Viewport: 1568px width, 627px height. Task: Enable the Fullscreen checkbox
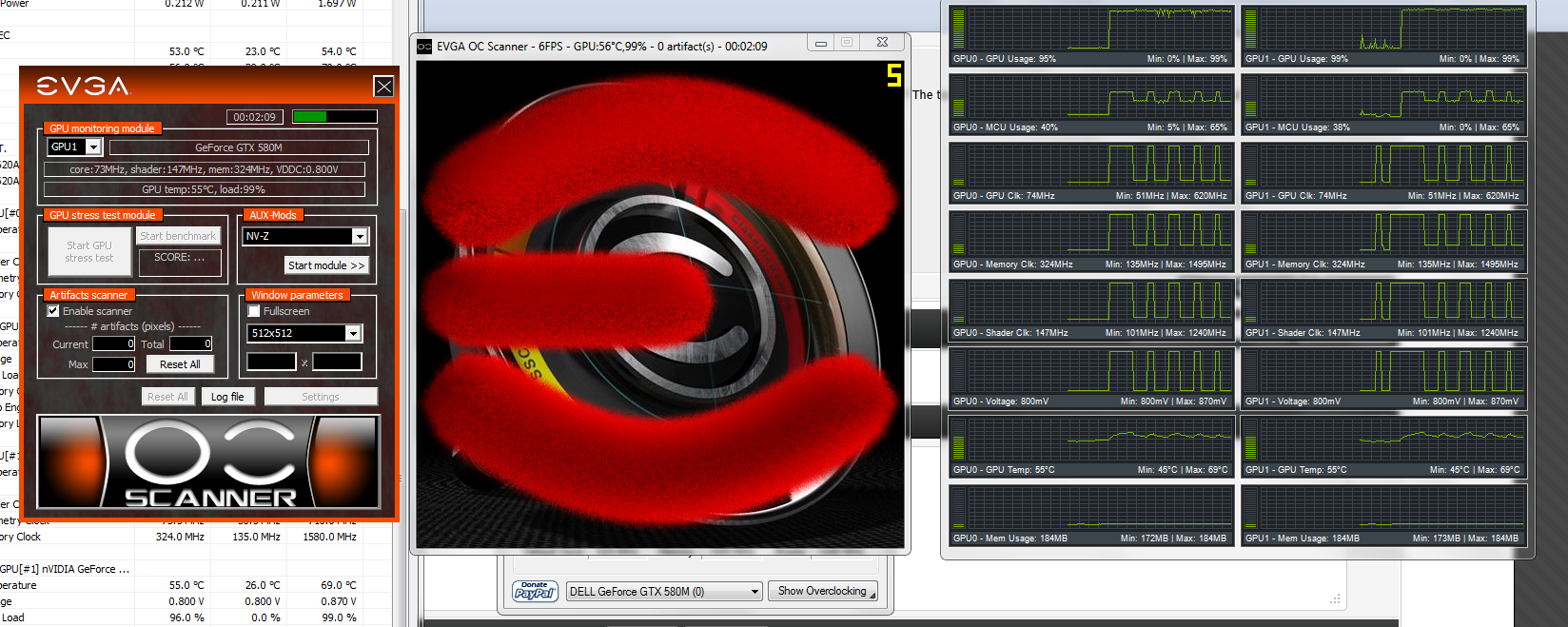(x=254, y=310)
